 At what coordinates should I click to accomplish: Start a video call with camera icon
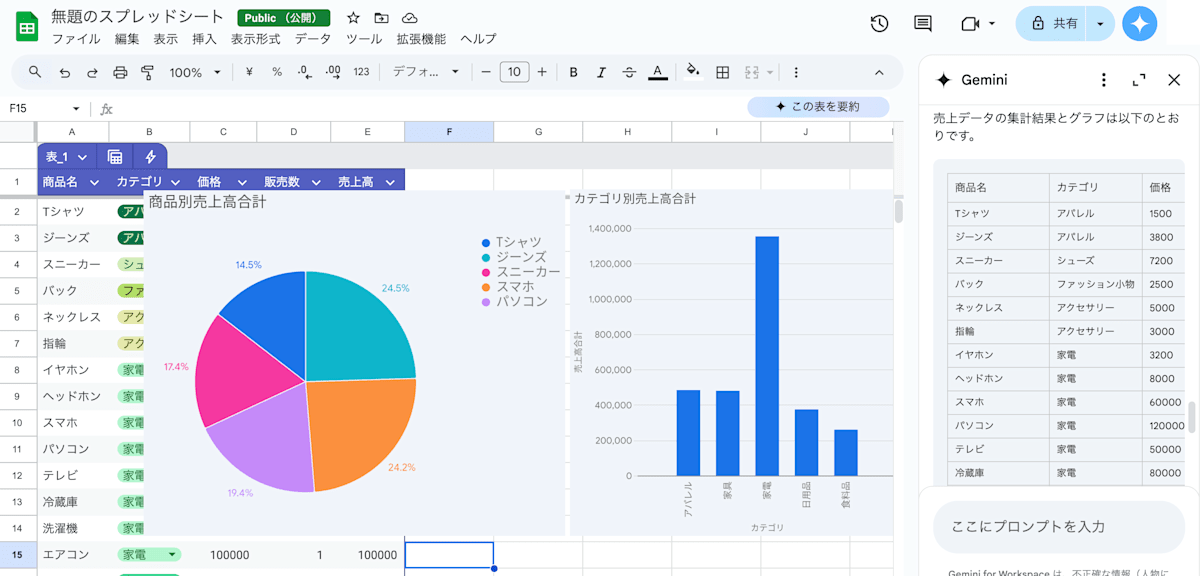[969, 23]
